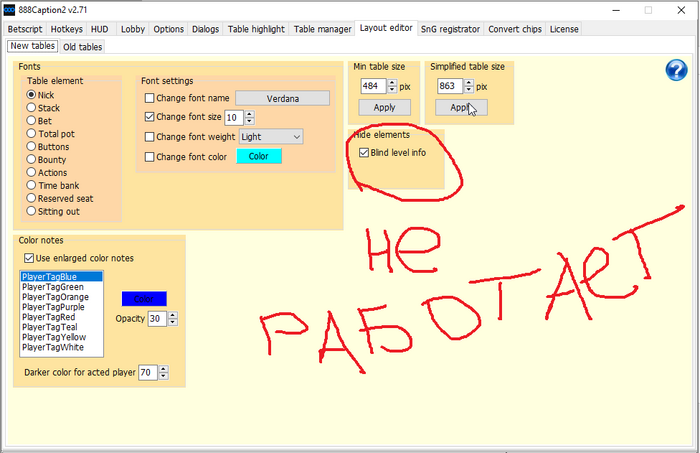700x453 pixels.
Task: Select PlayerTagRed in the list
Action: point(62,317)
